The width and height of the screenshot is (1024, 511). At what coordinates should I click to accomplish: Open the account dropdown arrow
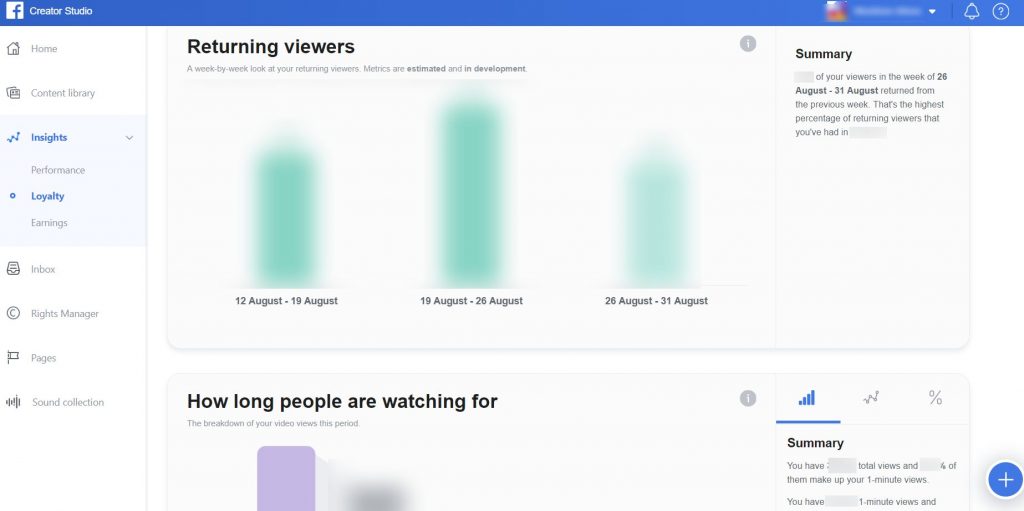tap(932, 12)
